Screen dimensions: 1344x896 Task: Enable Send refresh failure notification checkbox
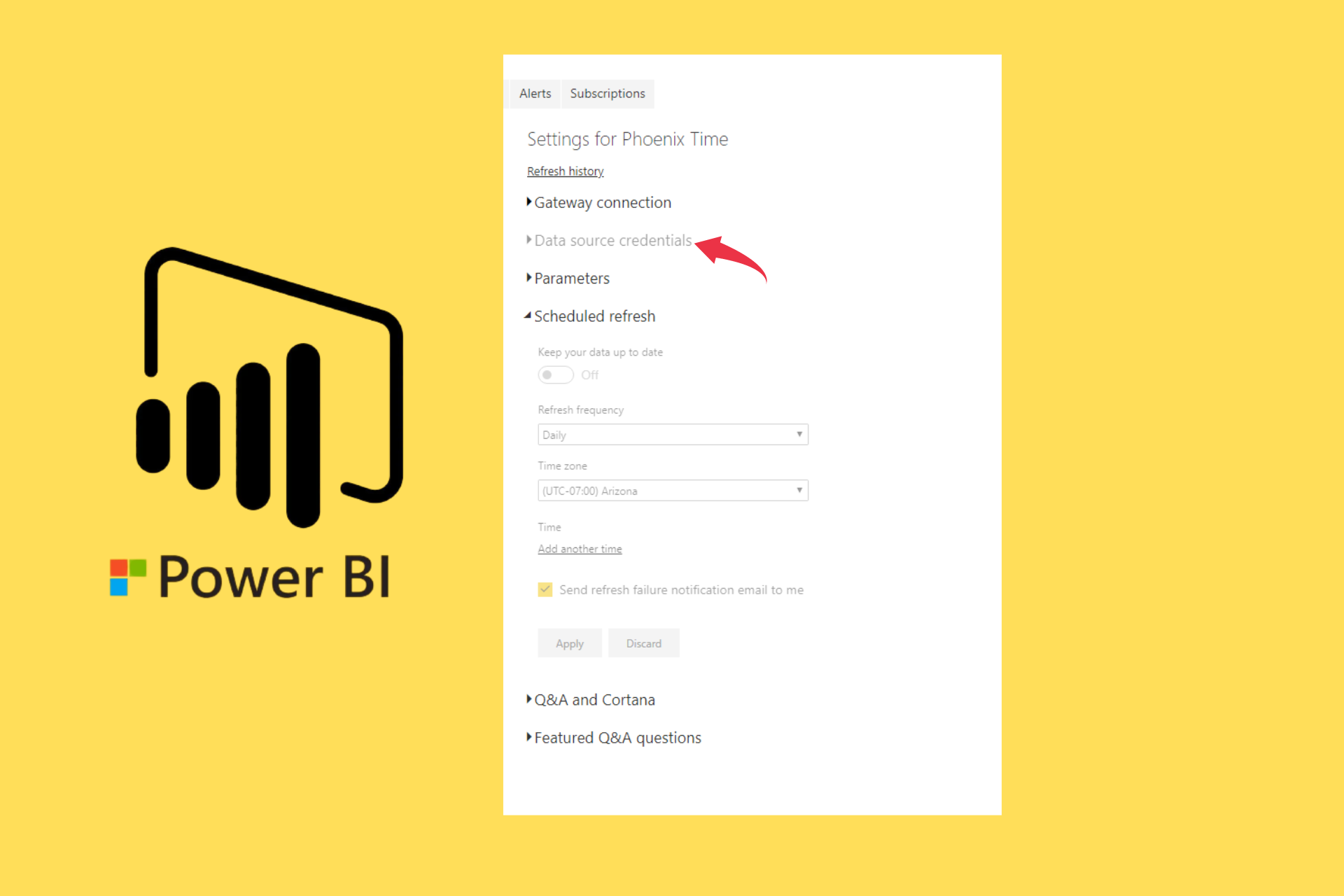[543, 589]
